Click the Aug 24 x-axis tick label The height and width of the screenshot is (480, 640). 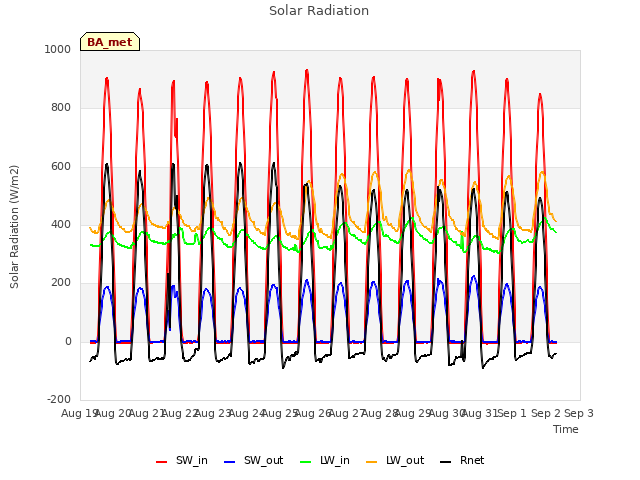click(x=247, y=413)
